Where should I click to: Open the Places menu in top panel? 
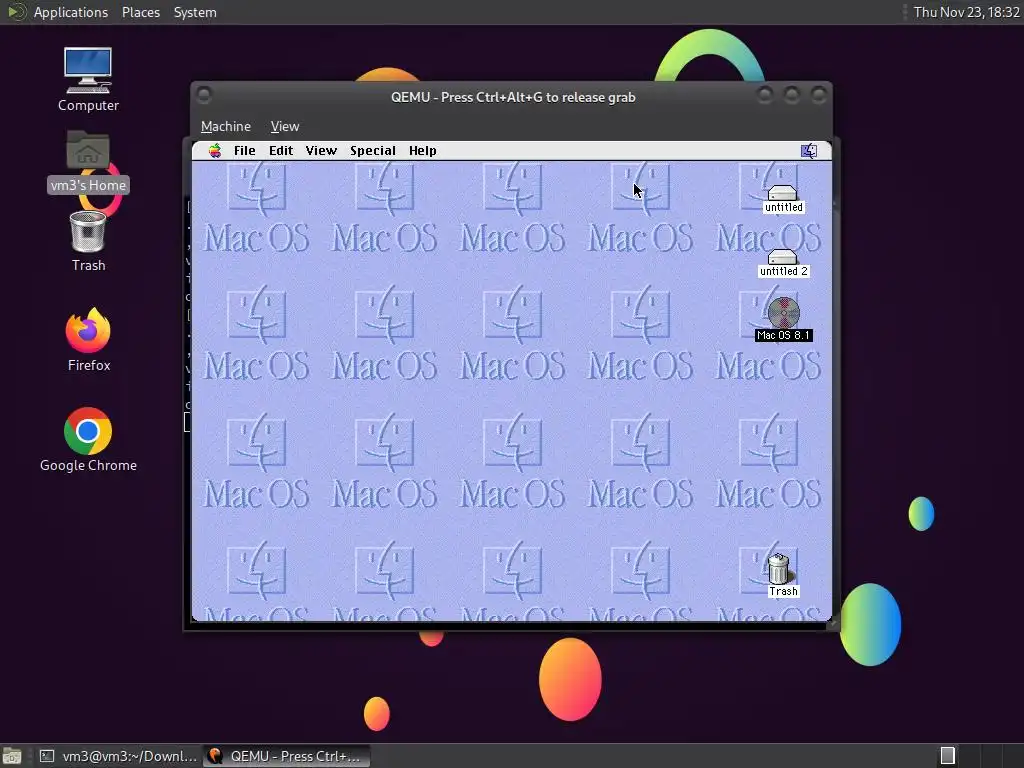coord(140,12)
